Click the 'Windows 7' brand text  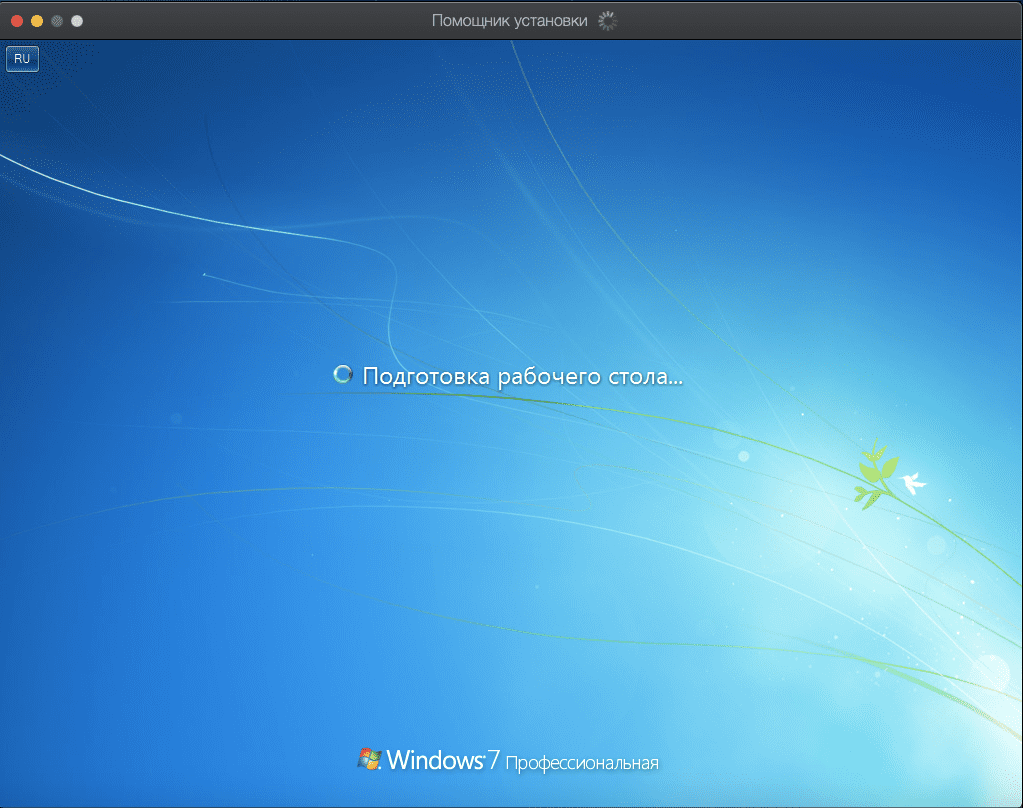tap(444, 760)
